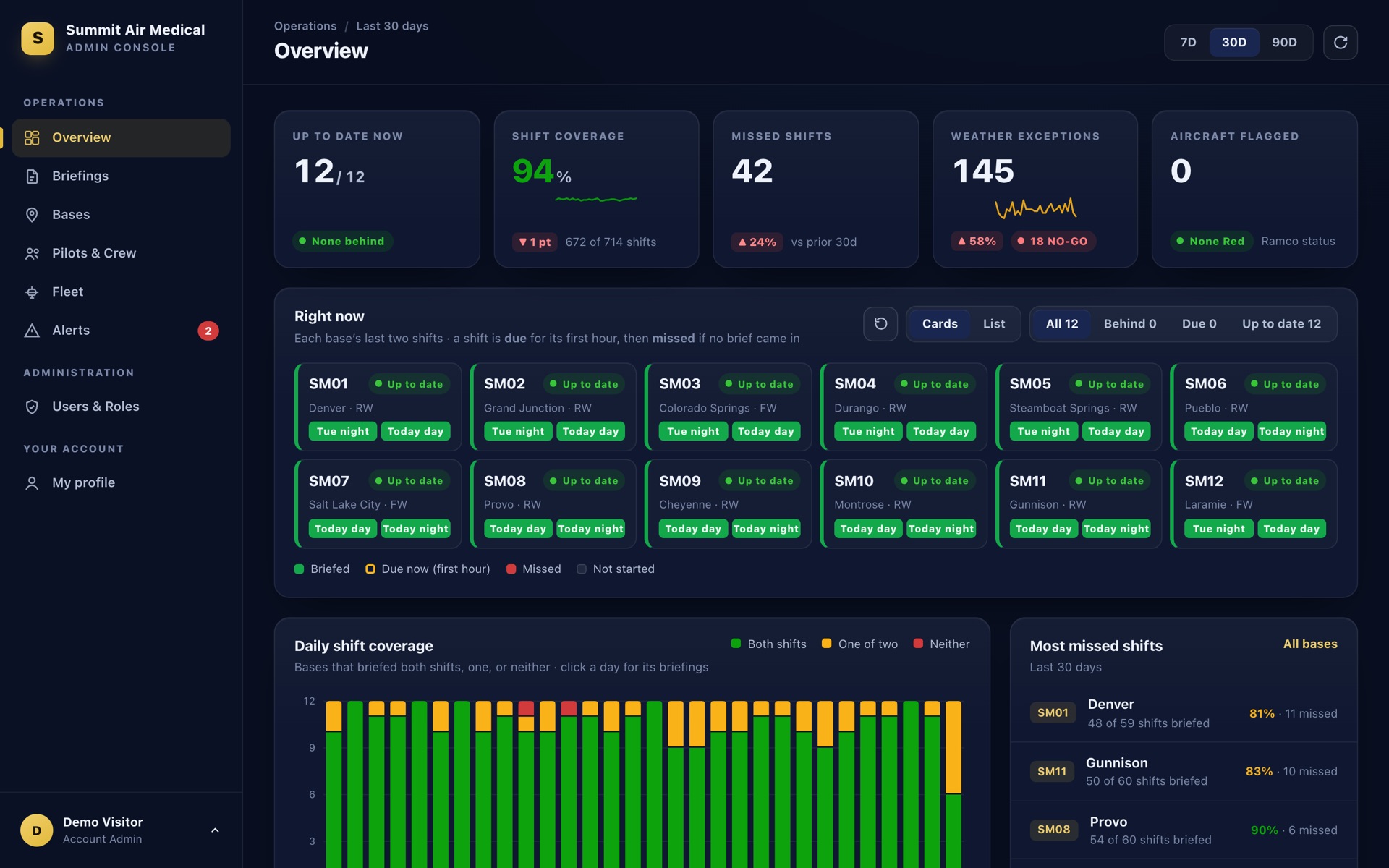Switch range to 90D
Screen dimensions: 1389x868
(x=1284, y=43)
